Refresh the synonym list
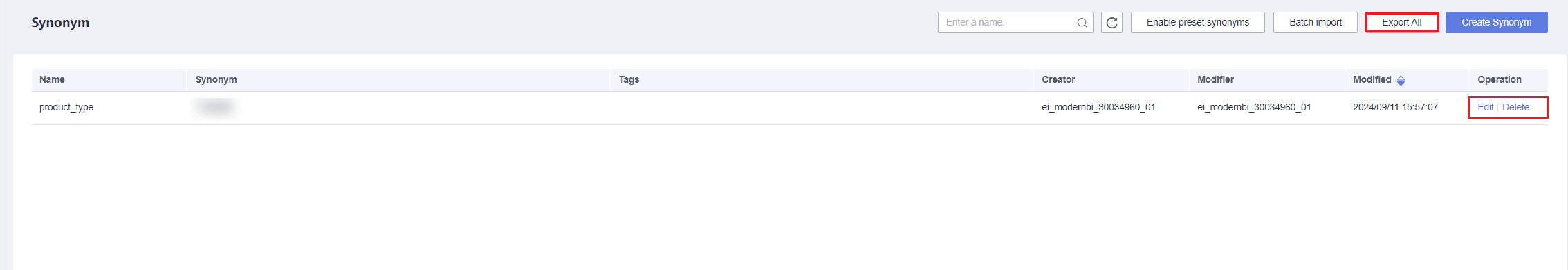The image size is (1568, 270). pos(1112,23)
